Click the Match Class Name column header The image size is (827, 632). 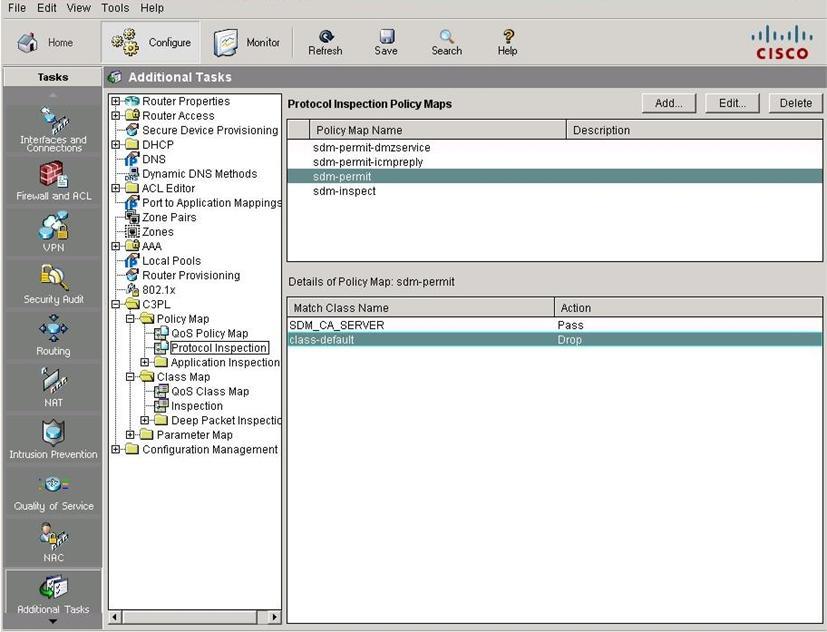pos(421,308)
